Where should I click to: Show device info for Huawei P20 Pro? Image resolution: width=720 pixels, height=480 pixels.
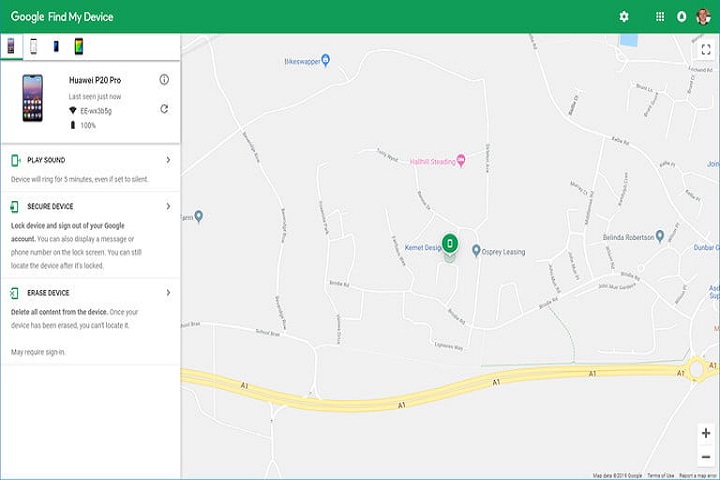click(x=164, y=79)
